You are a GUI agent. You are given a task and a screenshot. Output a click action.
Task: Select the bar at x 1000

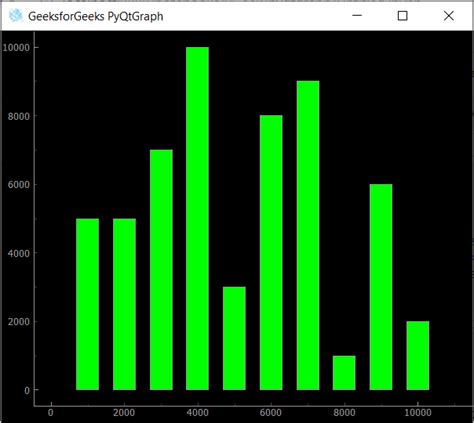tap(87, 304)
